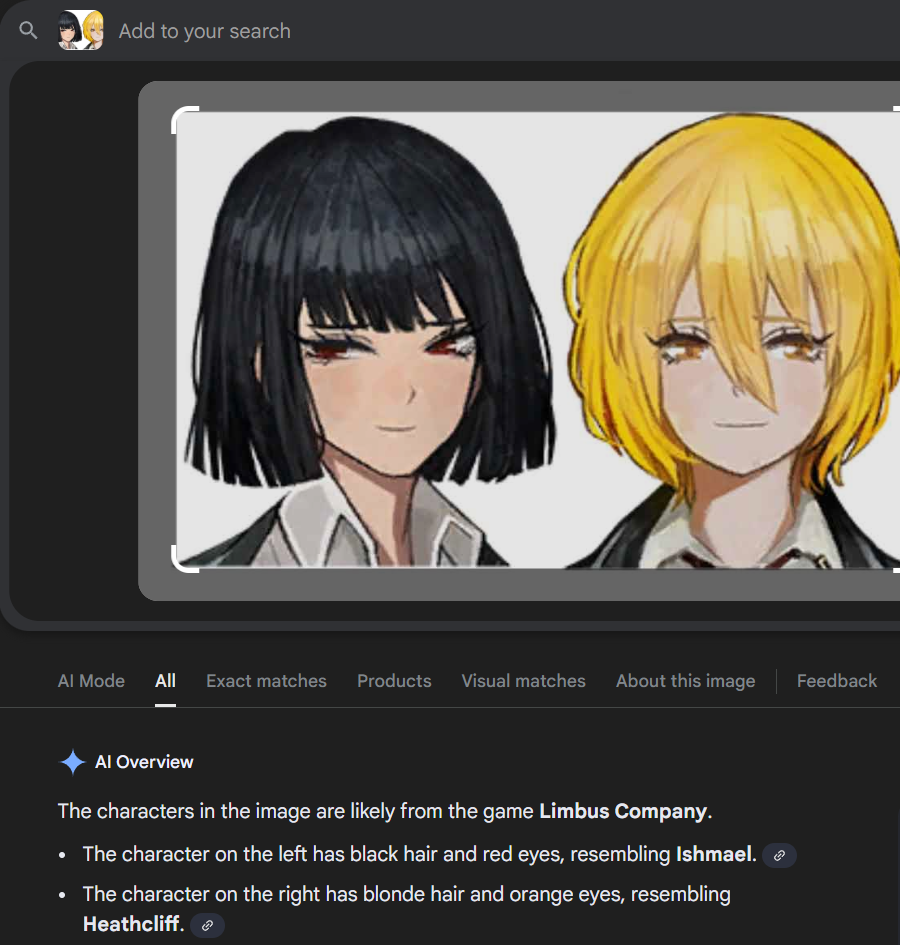This screenshot has height=945, width=900.
Task: Click the AI Overview sparkle icon
Action: (73, 762)
